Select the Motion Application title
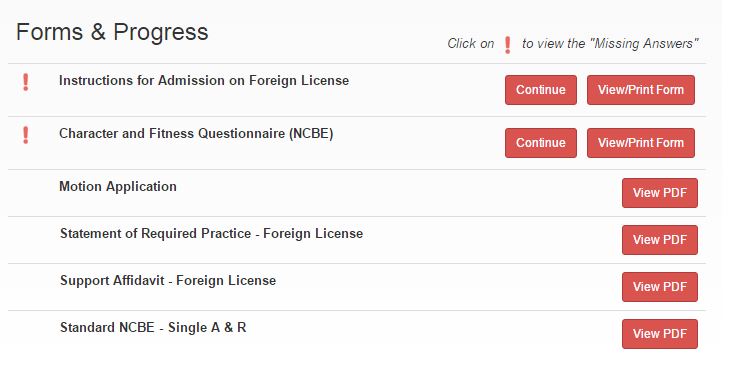The image size is (747, 380). pos(118,186)
